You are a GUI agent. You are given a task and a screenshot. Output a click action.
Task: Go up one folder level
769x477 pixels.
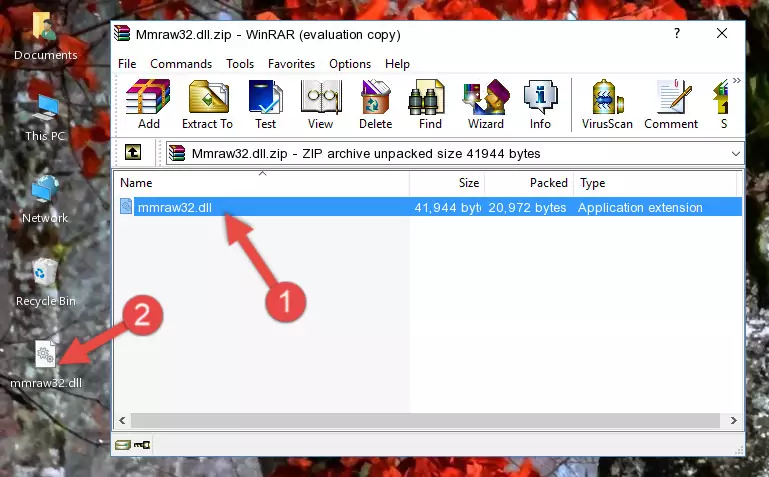(133, 152)
